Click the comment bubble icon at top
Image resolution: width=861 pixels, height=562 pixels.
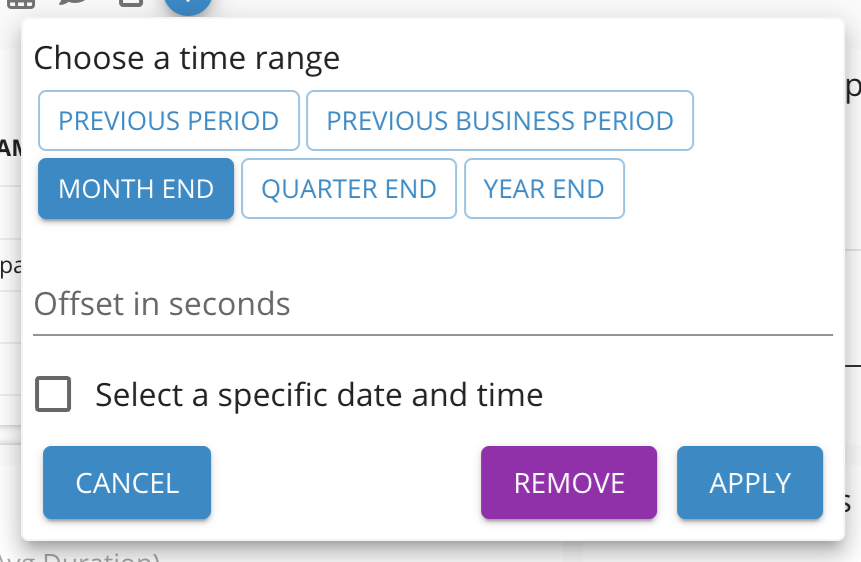[x=73, y=3]
